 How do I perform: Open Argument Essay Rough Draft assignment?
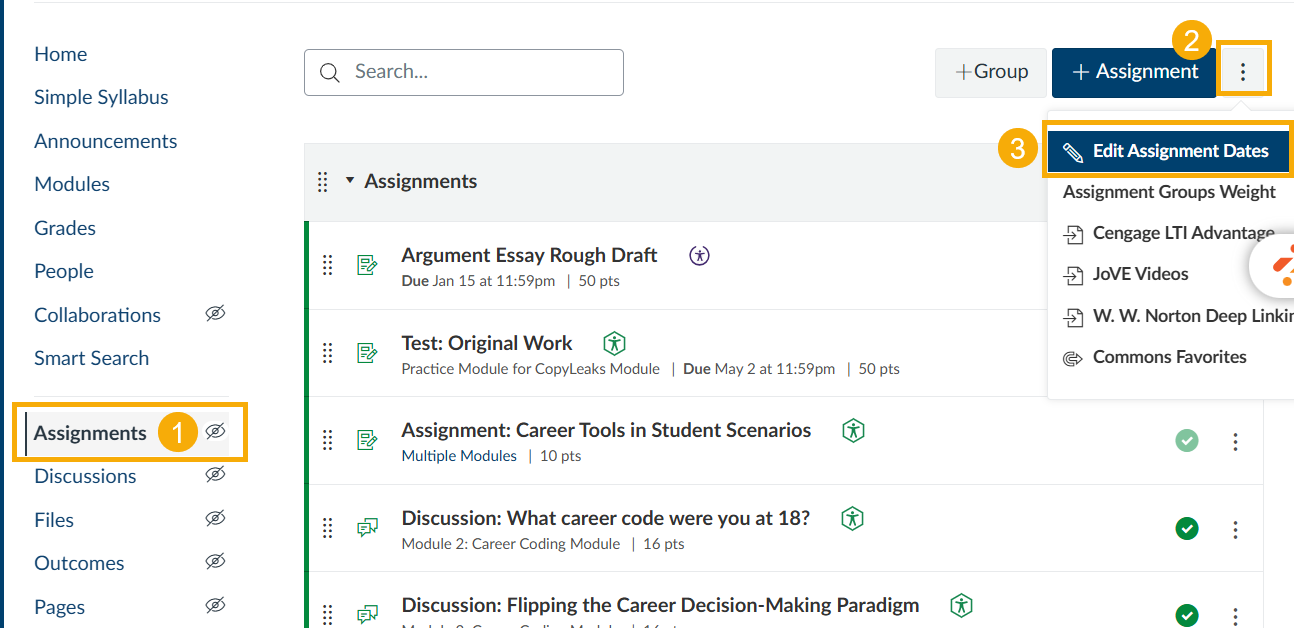coord(529,255)
